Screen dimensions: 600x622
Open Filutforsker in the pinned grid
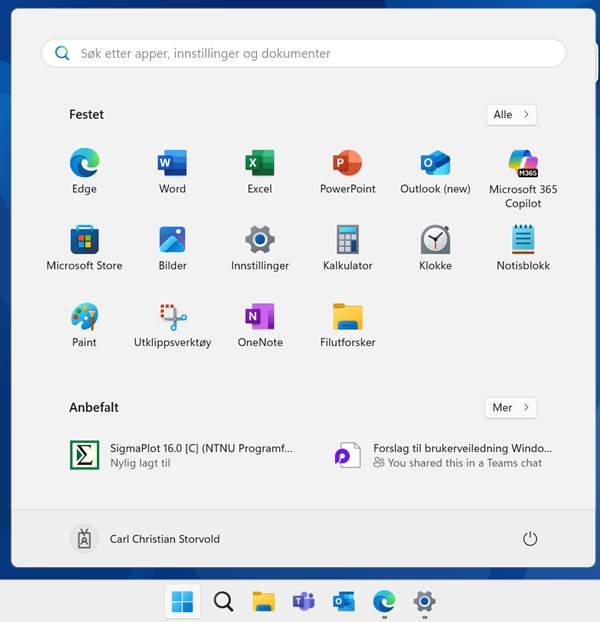click(347, 325)
